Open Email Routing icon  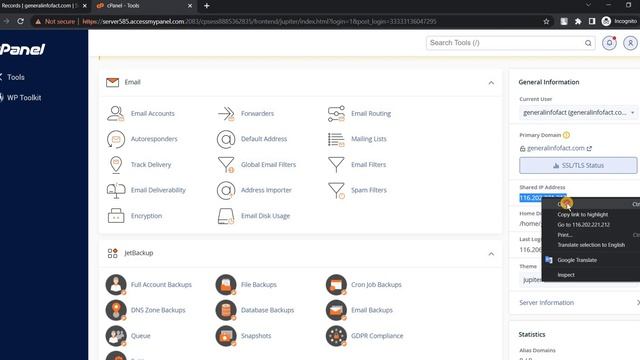tap(336, 113)
